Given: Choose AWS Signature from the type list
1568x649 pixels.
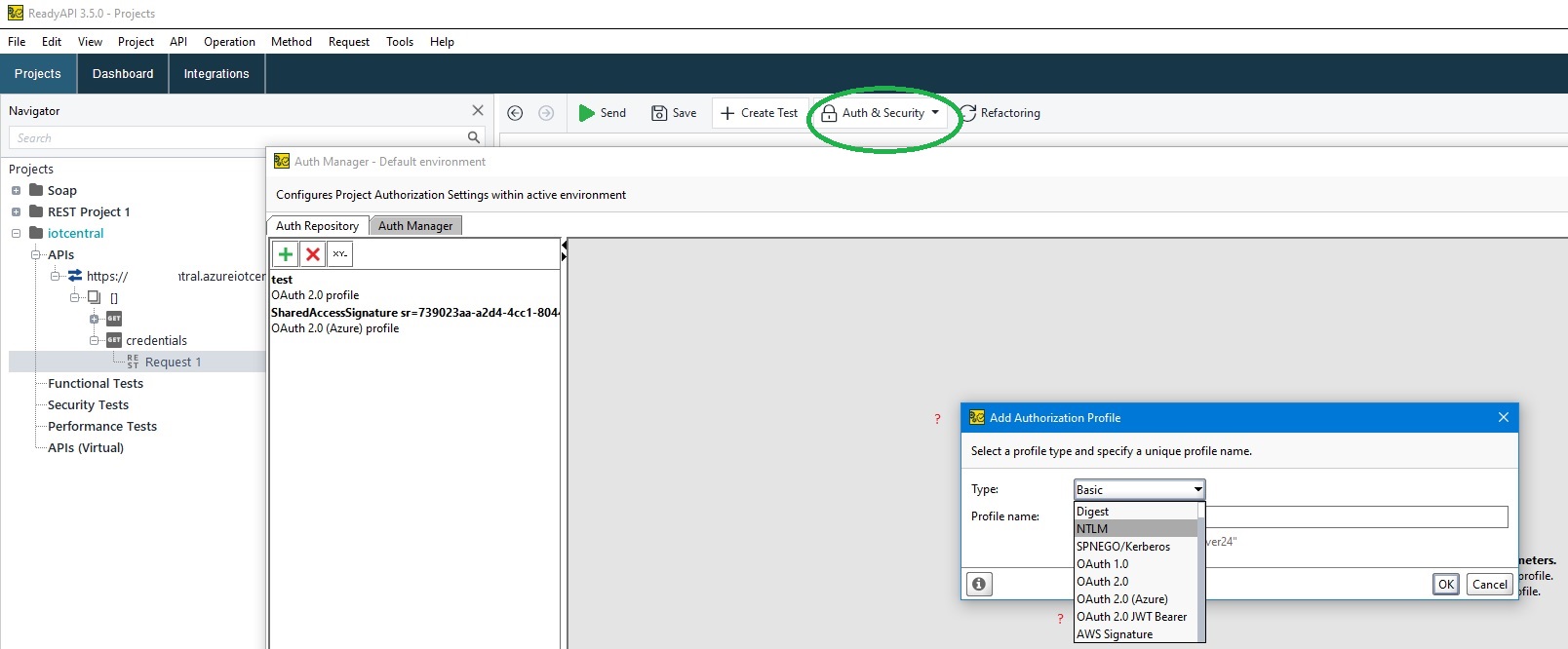Looking at the screenshot, I should pos(1136,634).
